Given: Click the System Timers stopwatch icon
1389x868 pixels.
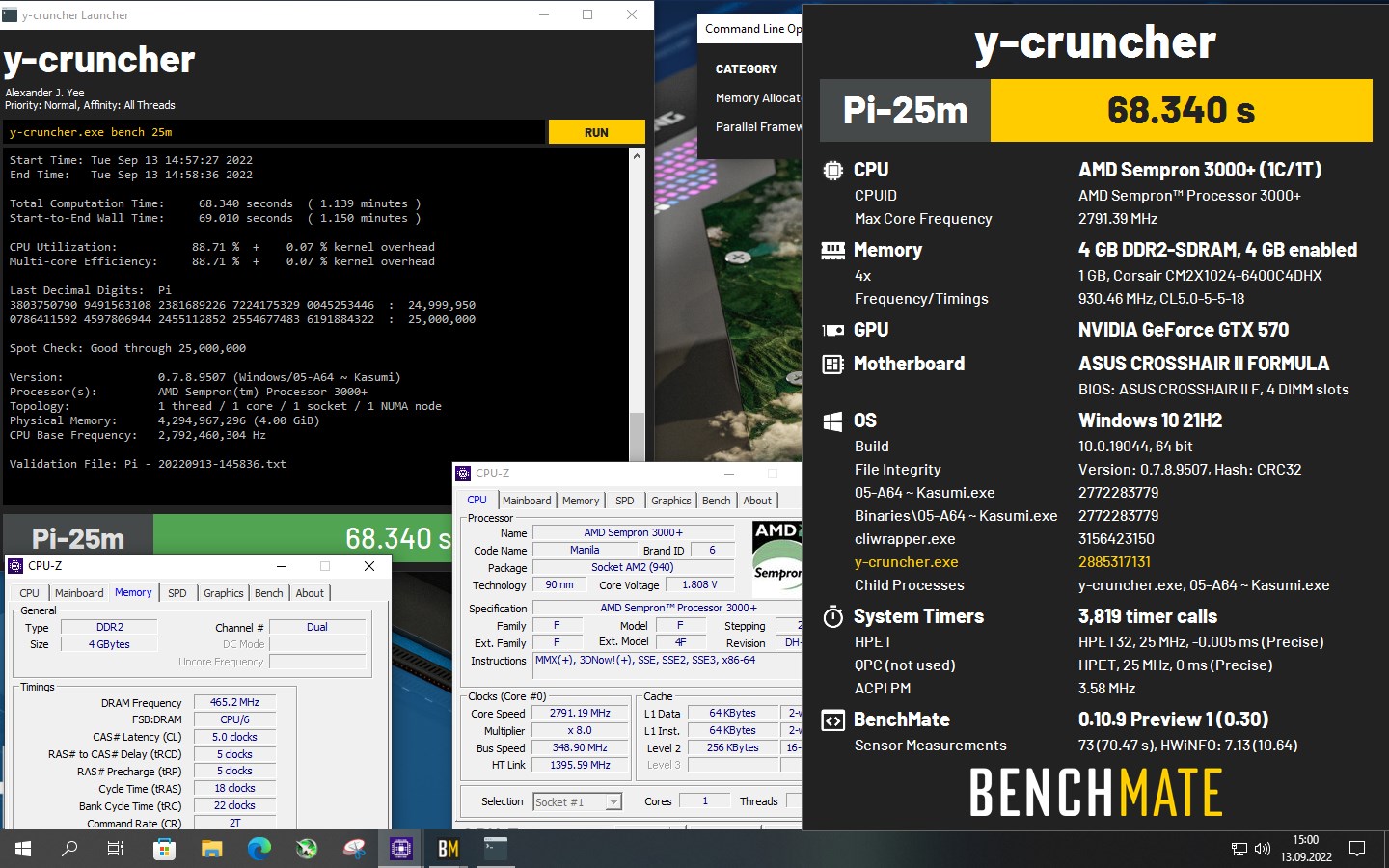Looking at the screenshot, I should [832, 616].
